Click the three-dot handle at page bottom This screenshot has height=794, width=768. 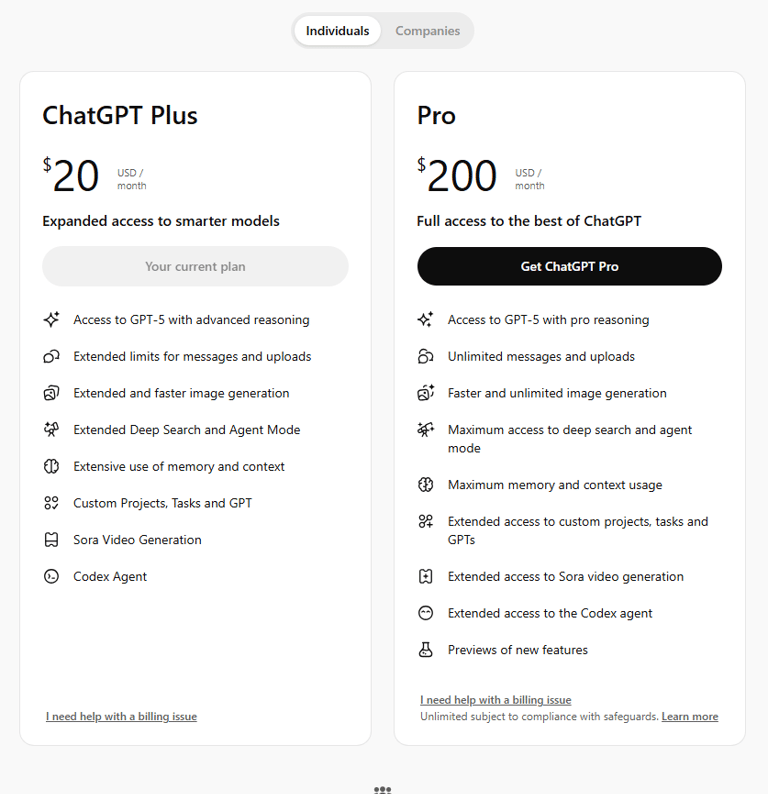[x=383, y=789]
